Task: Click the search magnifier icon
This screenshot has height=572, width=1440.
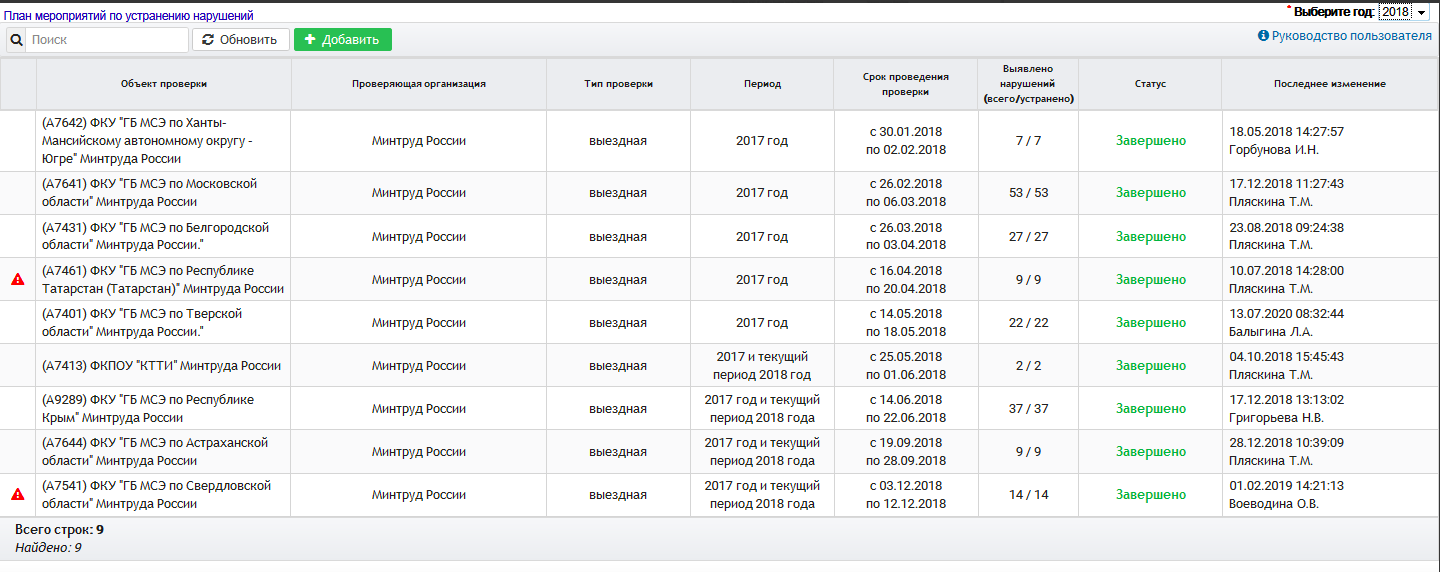Action: 16,40
